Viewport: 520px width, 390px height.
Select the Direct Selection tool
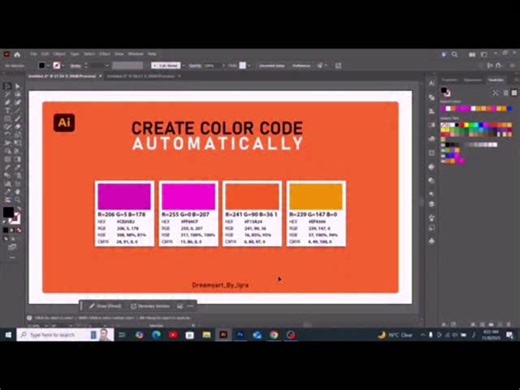click(x=17, y=86)
